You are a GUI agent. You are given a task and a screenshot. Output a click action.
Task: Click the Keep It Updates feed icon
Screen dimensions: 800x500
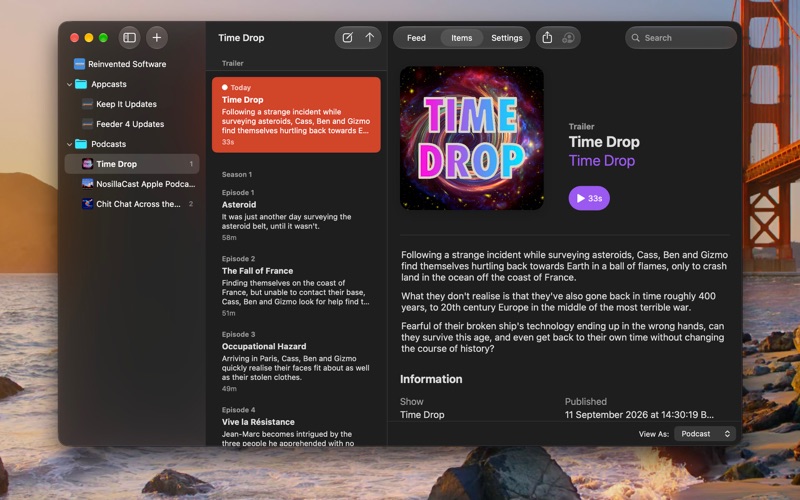[87, 104]
